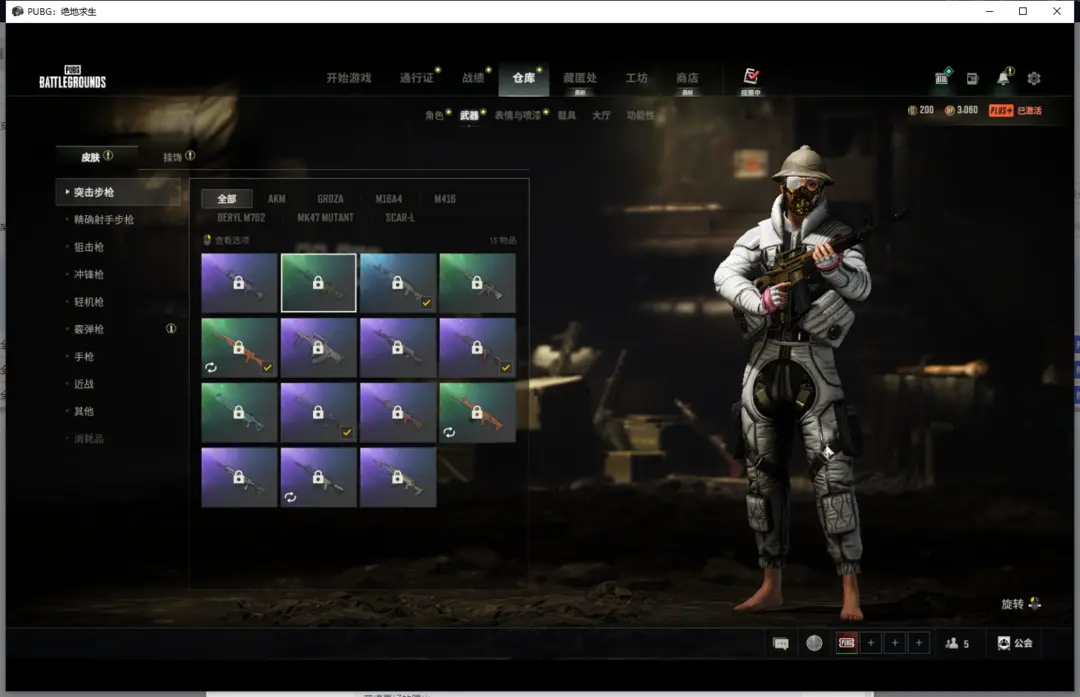Screen dimensions: 1080x697
Task: Open the settings gear icon
Action: click(x=1034, y=79)
